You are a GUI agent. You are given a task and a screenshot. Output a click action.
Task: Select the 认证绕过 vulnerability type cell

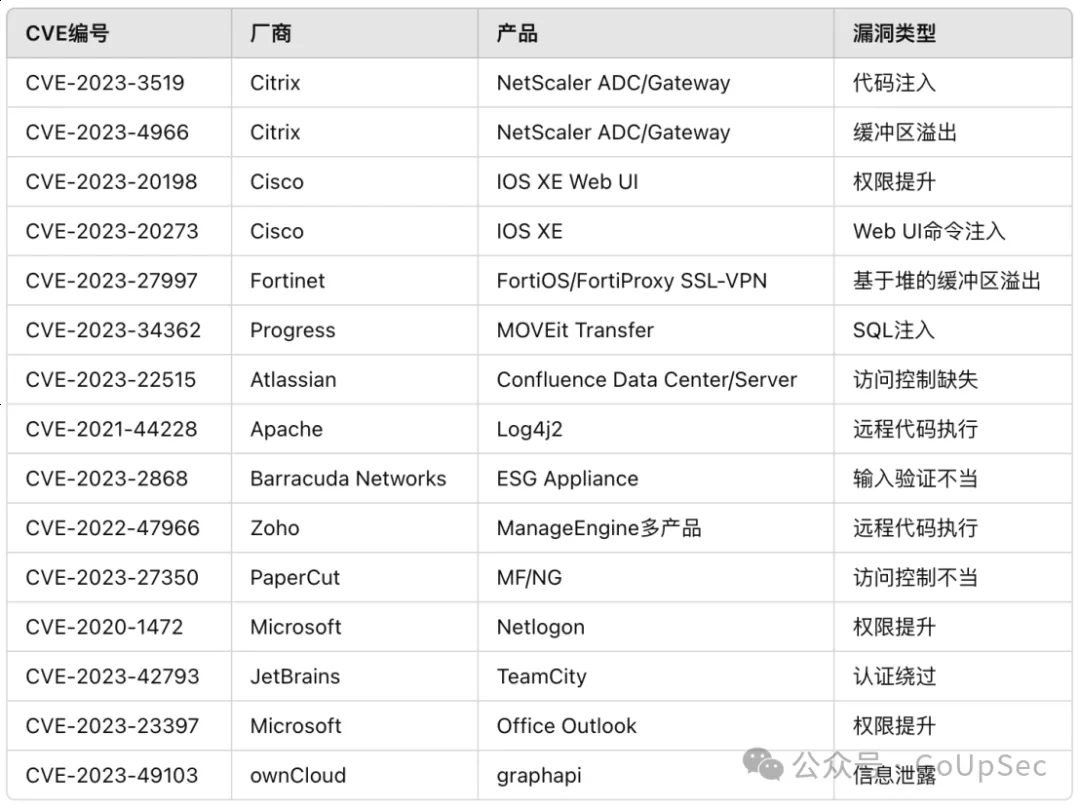894,676
